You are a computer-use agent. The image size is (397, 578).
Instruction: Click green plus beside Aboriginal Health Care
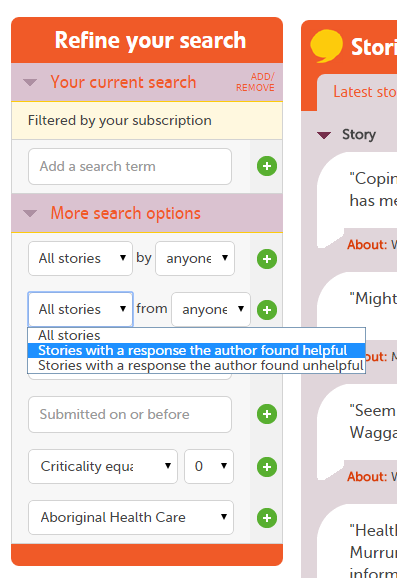point(267,518)
